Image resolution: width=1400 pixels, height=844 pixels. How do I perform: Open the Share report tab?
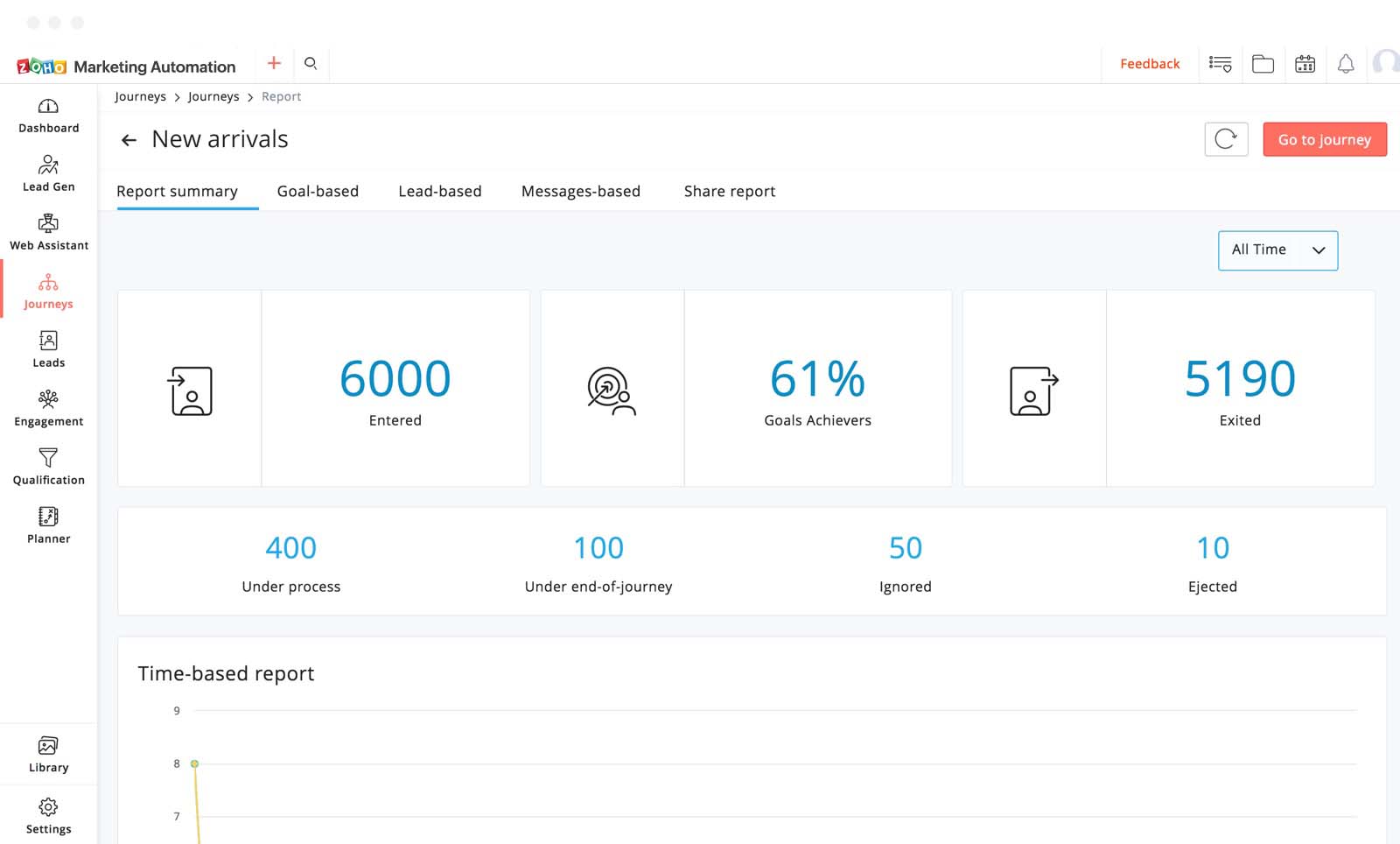[x=729, y=191]
